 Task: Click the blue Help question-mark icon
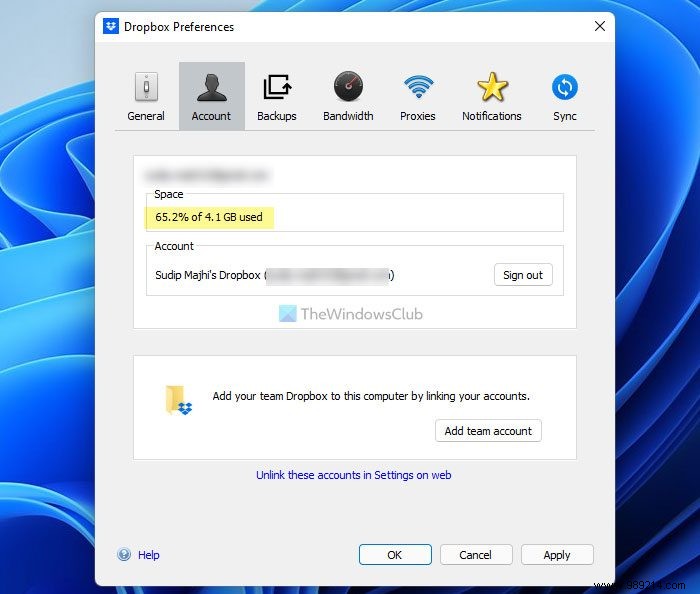[124, 554]
